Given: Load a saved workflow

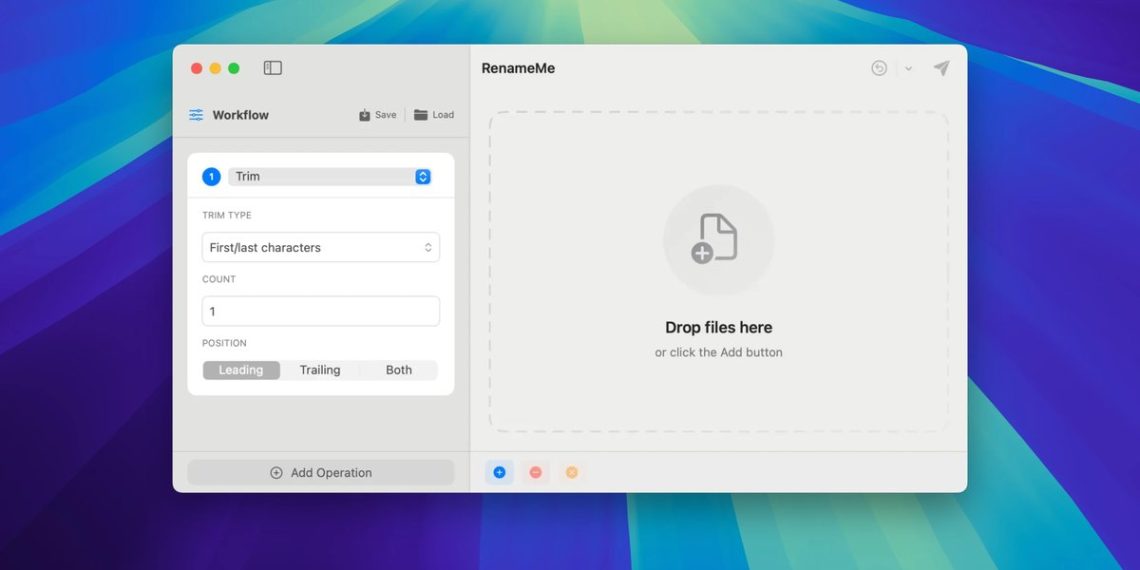Looking at the screenshot, I should [x=434, y=115].
